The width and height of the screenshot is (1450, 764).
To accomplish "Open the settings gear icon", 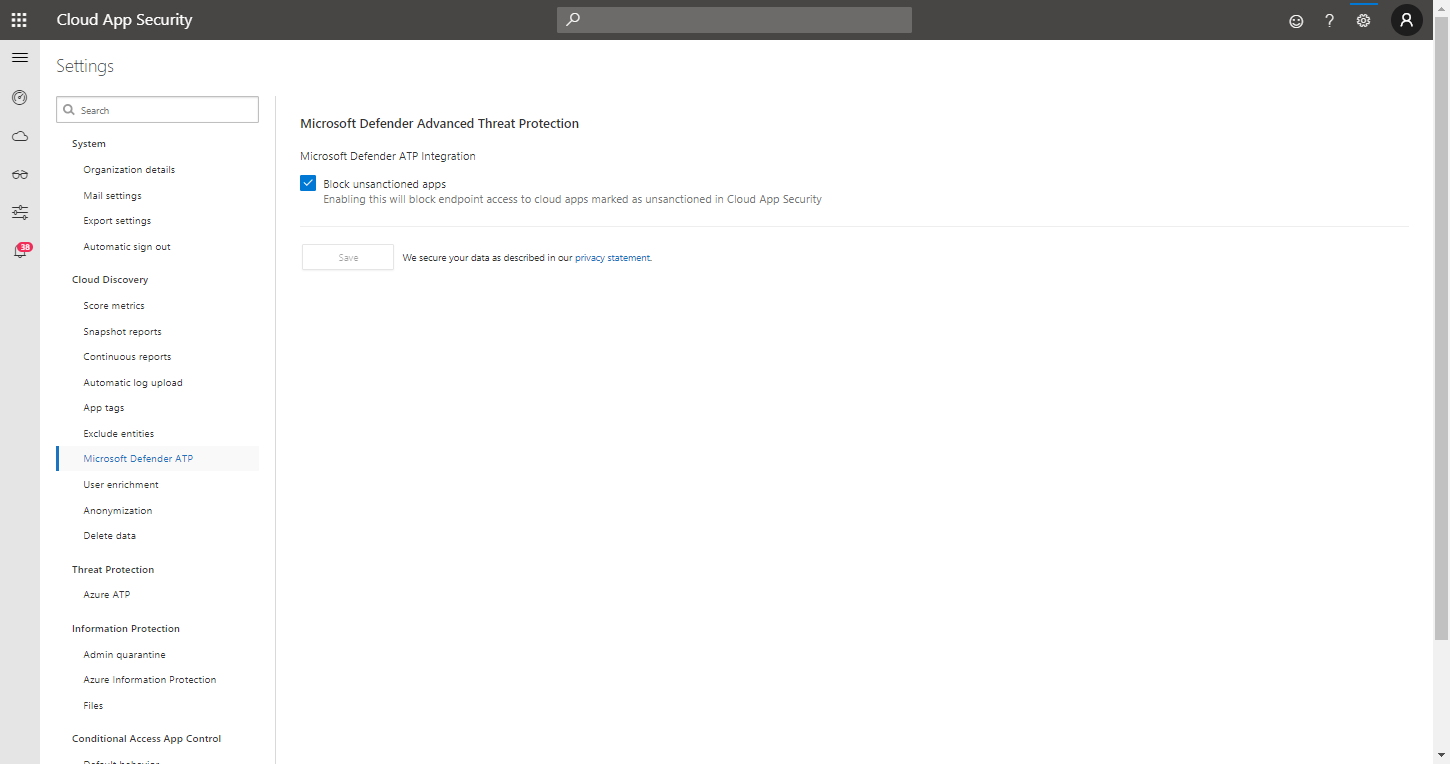I will [1363, 20].
